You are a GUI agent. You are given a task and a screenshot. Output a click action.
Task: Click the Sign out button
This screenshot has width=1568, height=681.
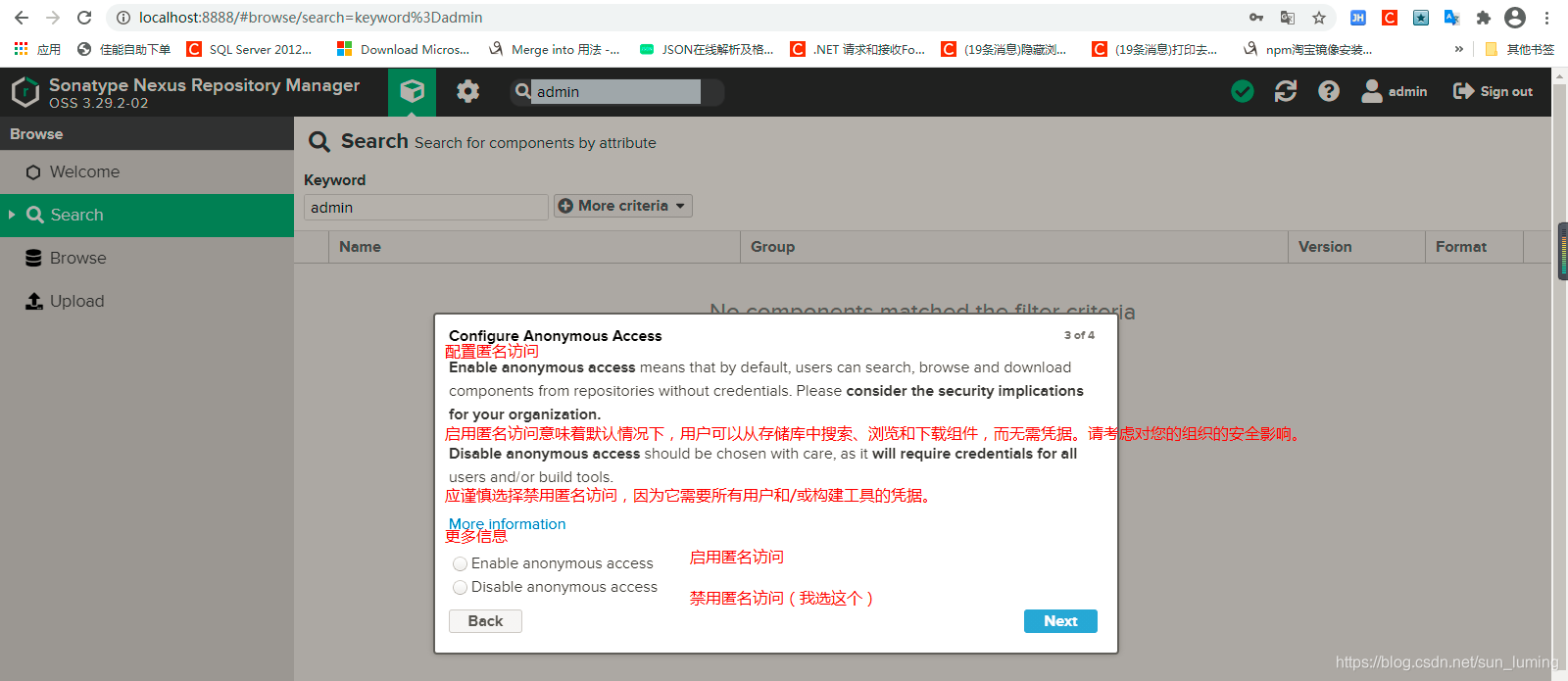(x=1493, y=91)
